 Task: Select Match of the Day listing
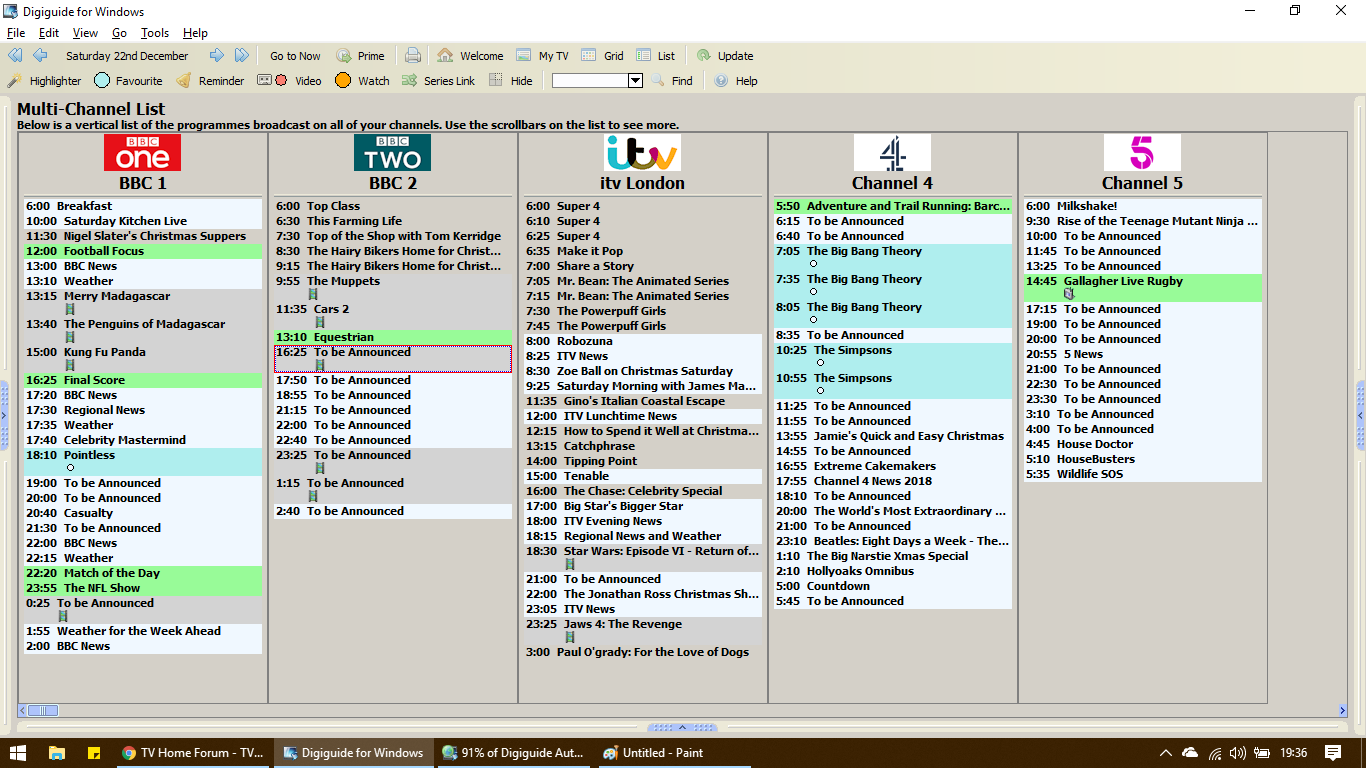(143, 573)
